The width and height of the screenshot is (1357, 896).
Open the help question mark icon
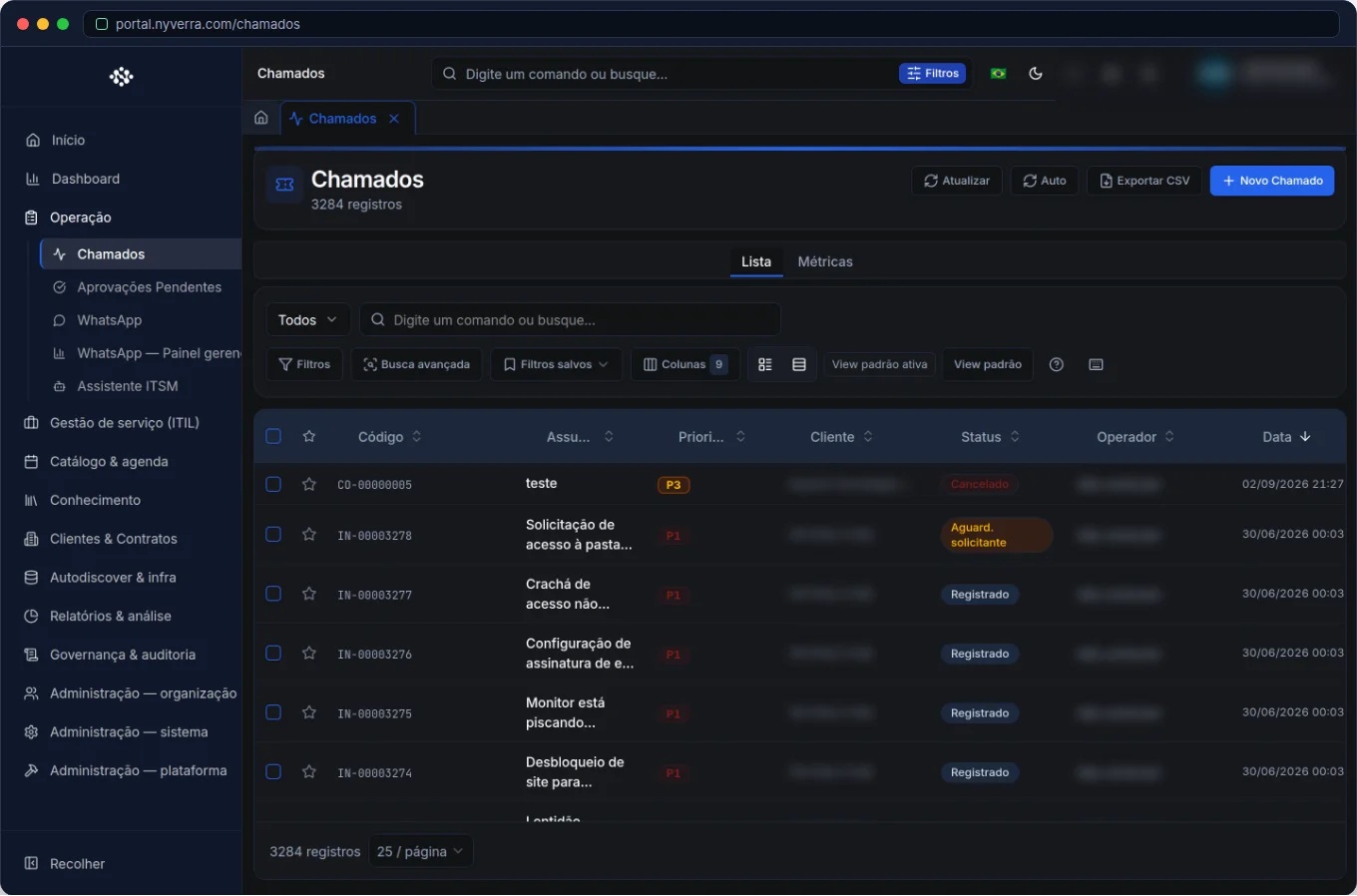1057,365
